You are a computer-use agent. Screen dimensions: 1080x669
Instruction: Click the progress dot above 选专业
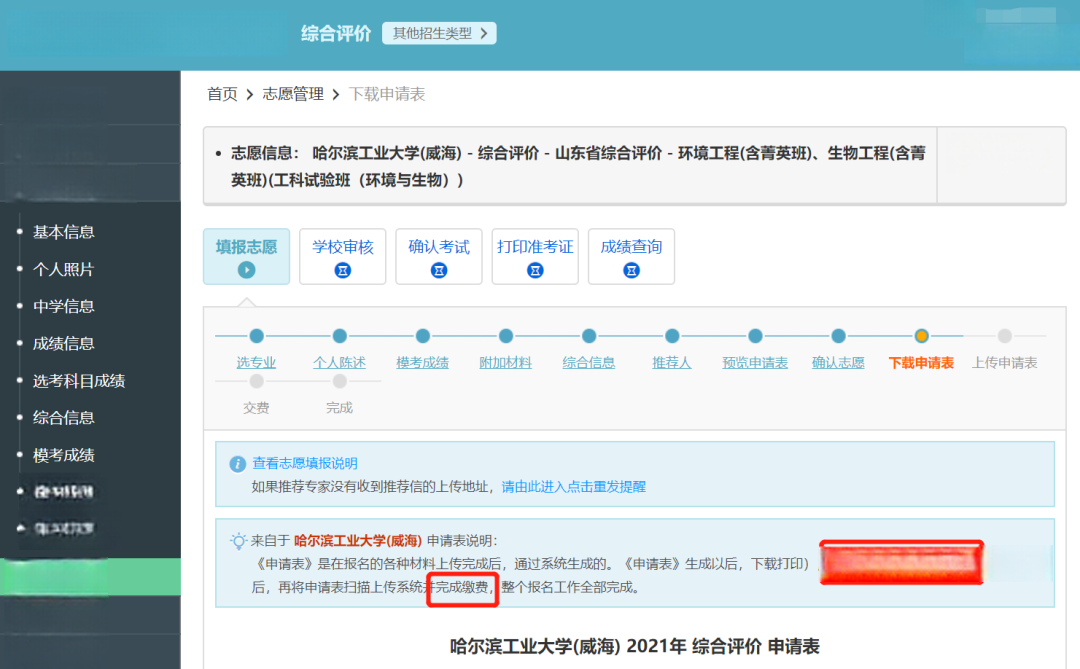pyautogui.click(x=256, y=336)
